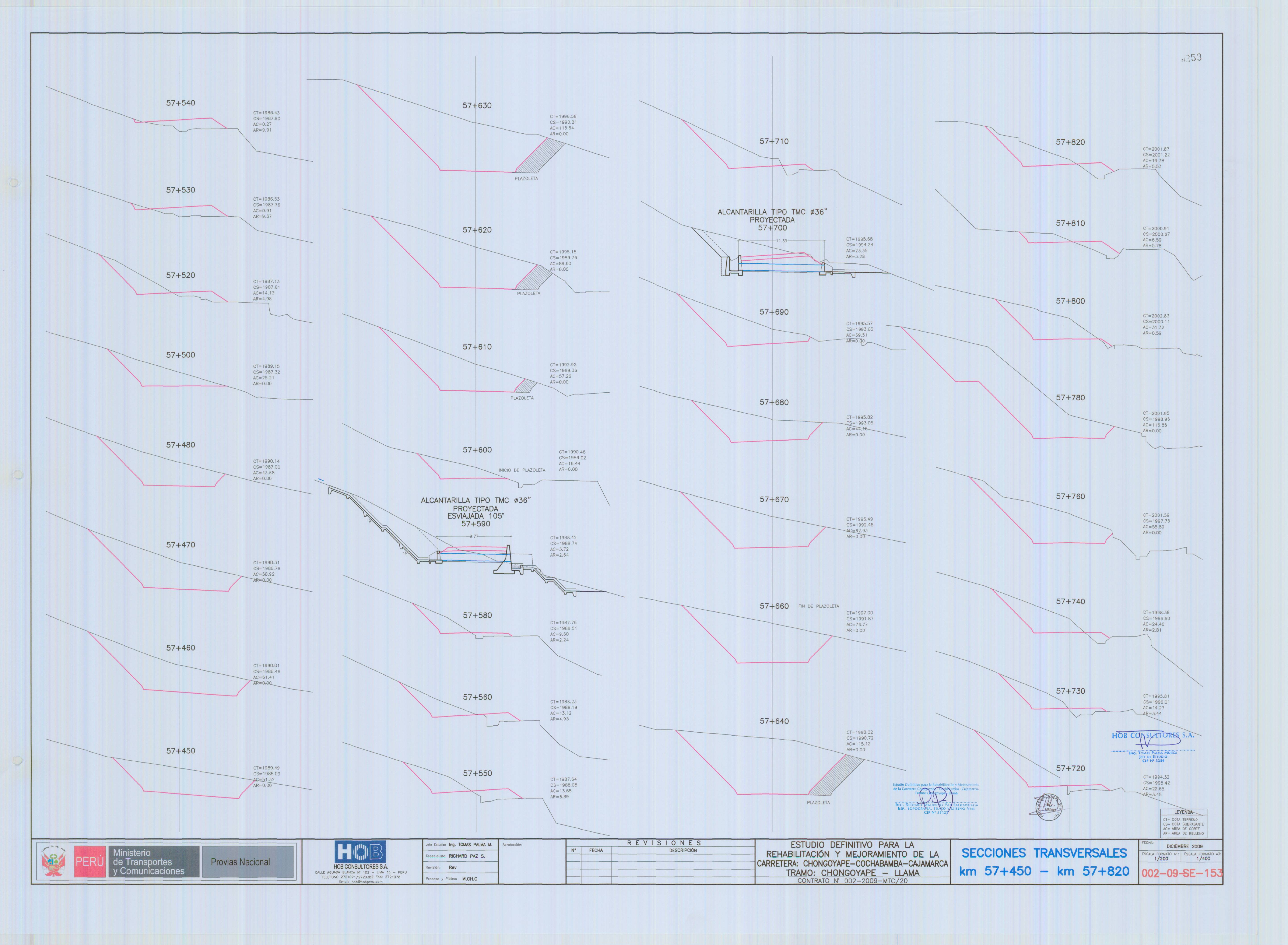The height and width of the screenshot is (945, 1288).
Task: Click the blue HOB company logo
Action: coord(360,852)
